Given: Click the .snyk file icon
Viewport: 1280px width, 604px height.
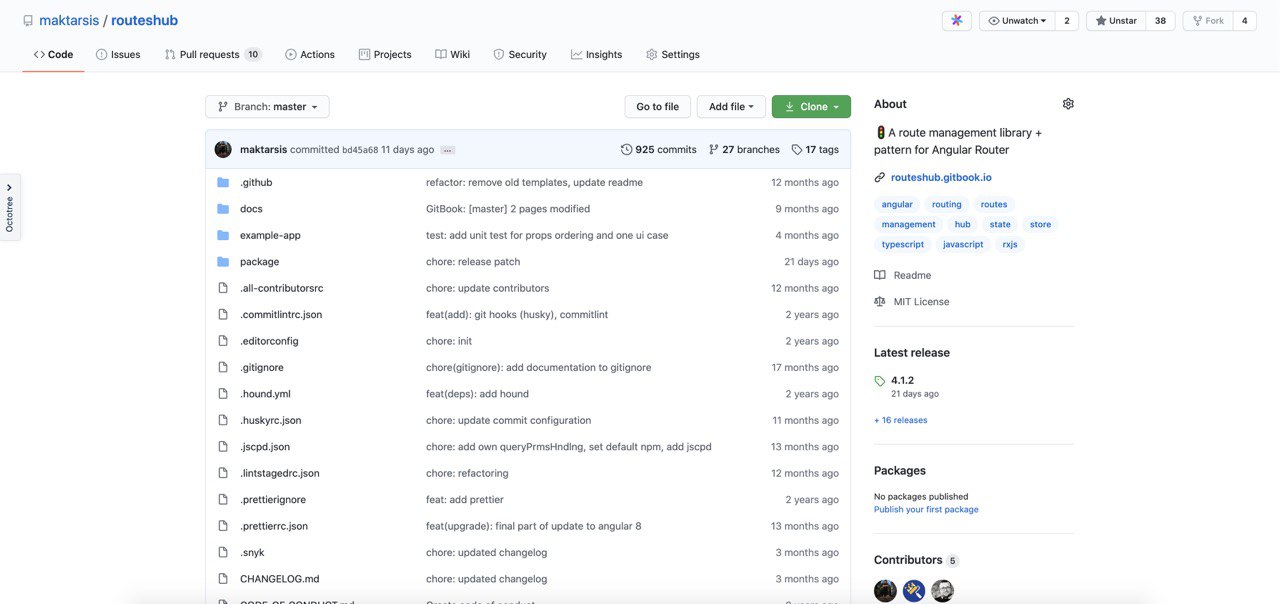Looking at the screenshot, I should (223, 552).
